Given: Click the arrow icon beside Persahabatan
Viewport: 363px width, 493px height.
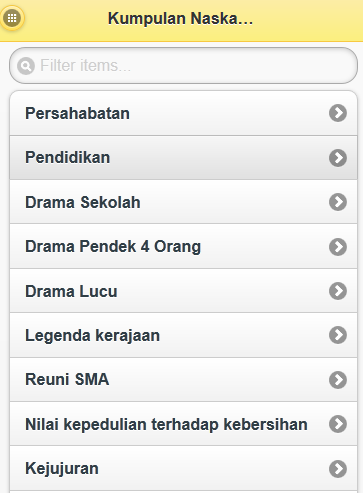Looking at the screenshot, I should click(x=338, y=113).
